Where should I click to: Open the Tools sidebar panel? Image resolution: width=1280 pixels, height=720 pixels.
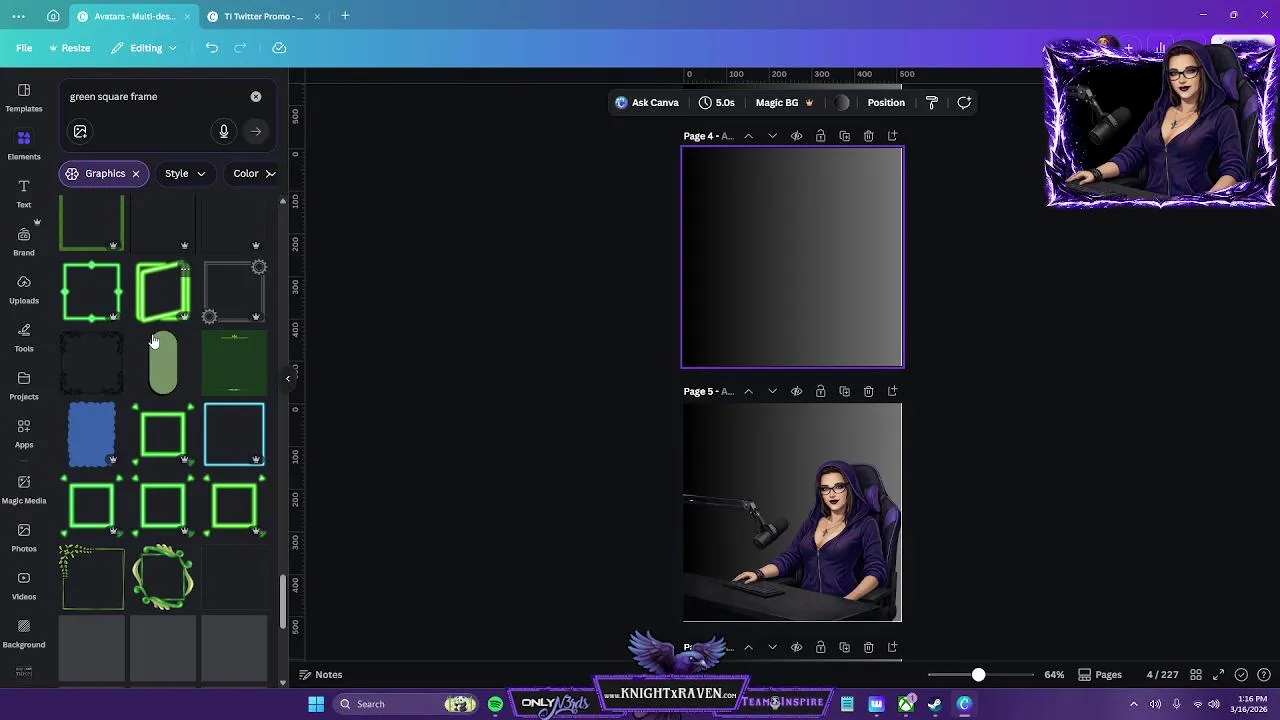click(24, 337)
